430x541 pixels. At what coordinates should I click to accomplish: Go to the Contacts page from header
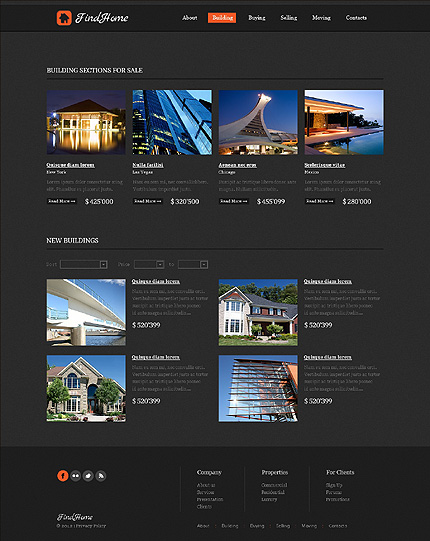tap(356, 18)
